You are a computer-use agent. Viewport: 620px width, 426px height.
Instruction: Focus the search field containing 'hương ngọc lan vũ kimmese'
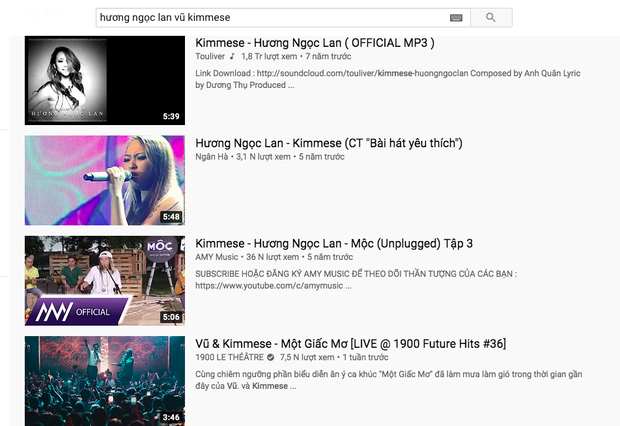[x=283, y=17]
